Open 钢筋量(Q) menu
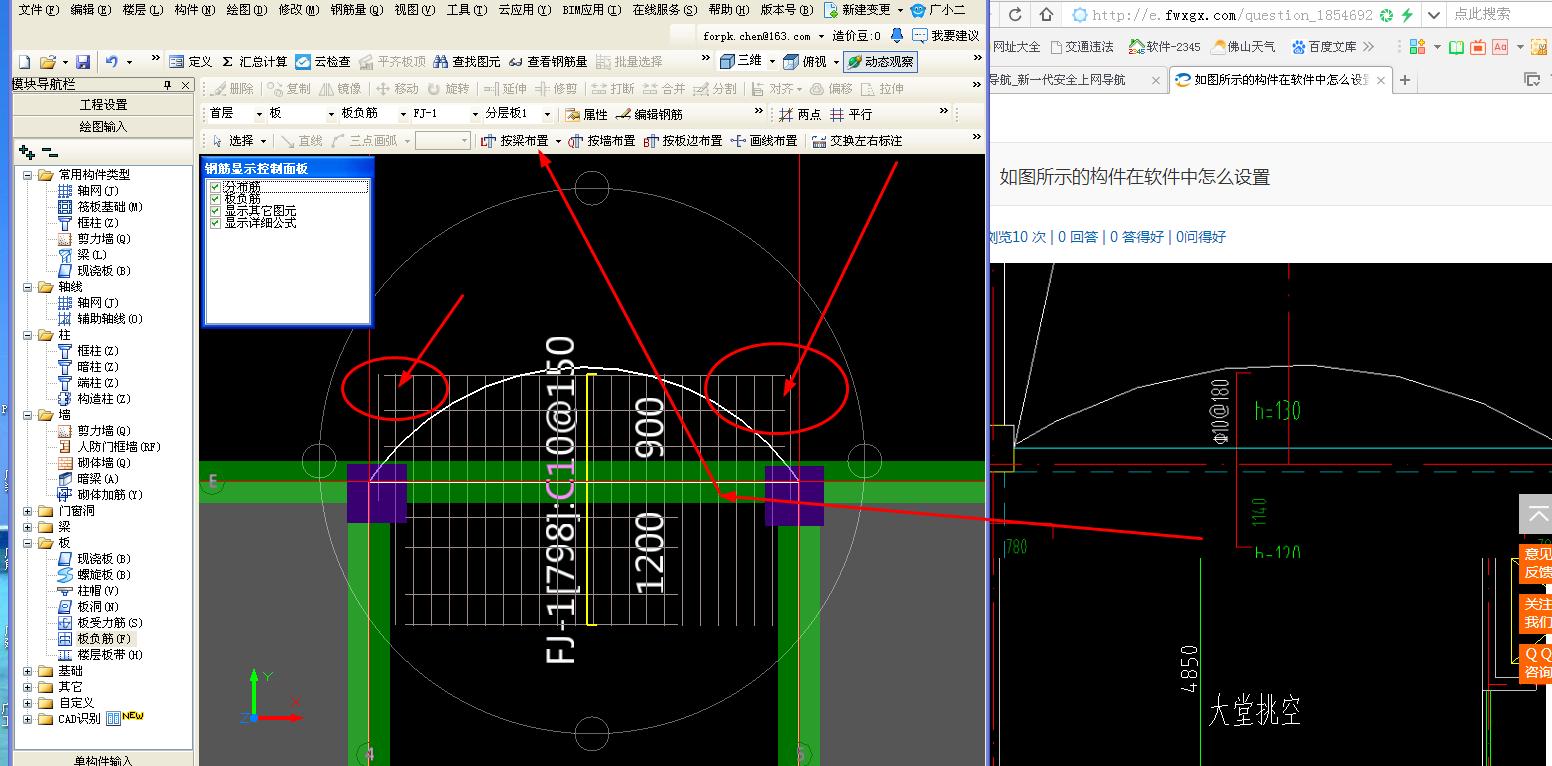The image size is (1552, 766). [x=357, y=10]
